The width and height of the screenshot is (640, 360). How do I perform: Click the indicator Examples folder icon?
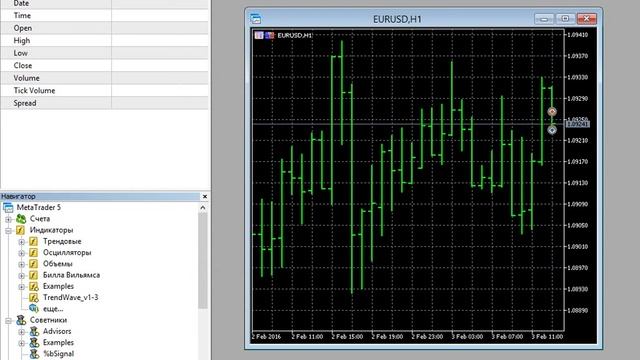click(x=34, y=287)
